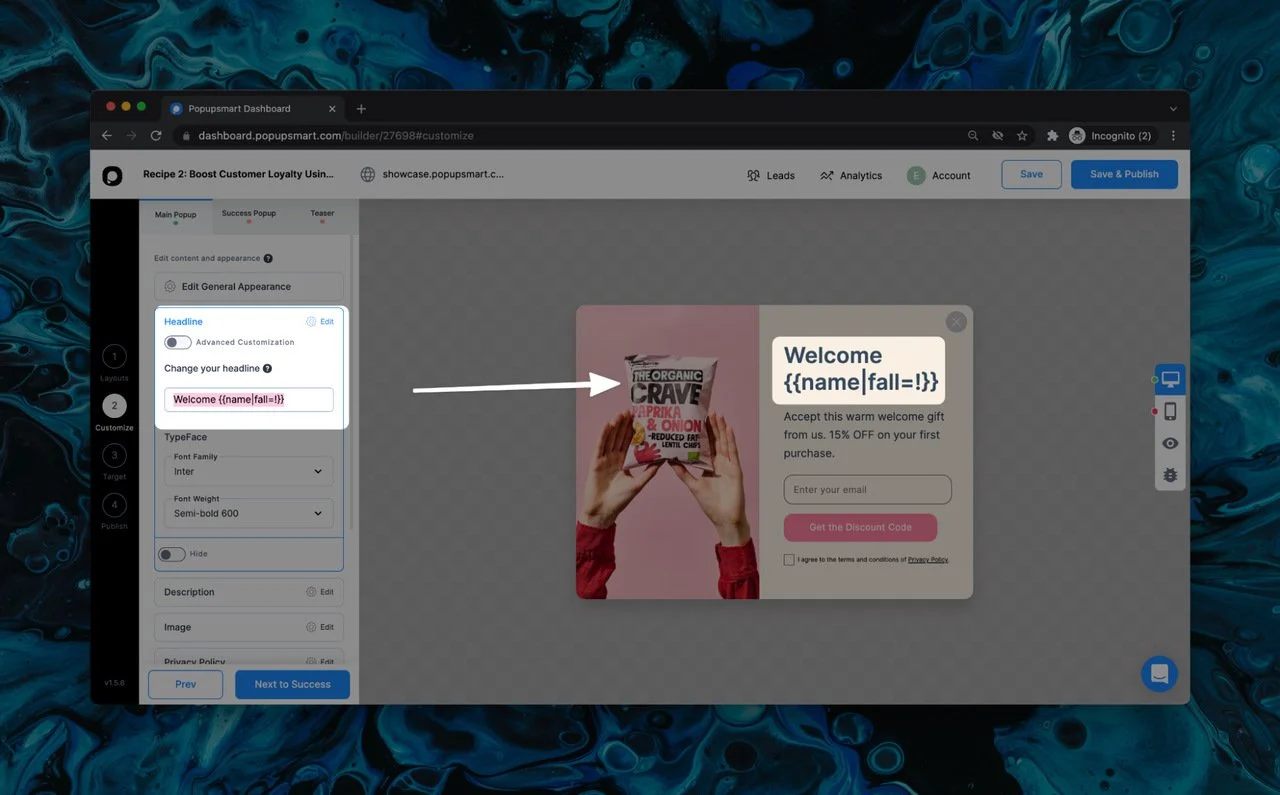The image size is (1280, 795).
Task: Click the Popupsmart logo icon
Action: point(112,175)
